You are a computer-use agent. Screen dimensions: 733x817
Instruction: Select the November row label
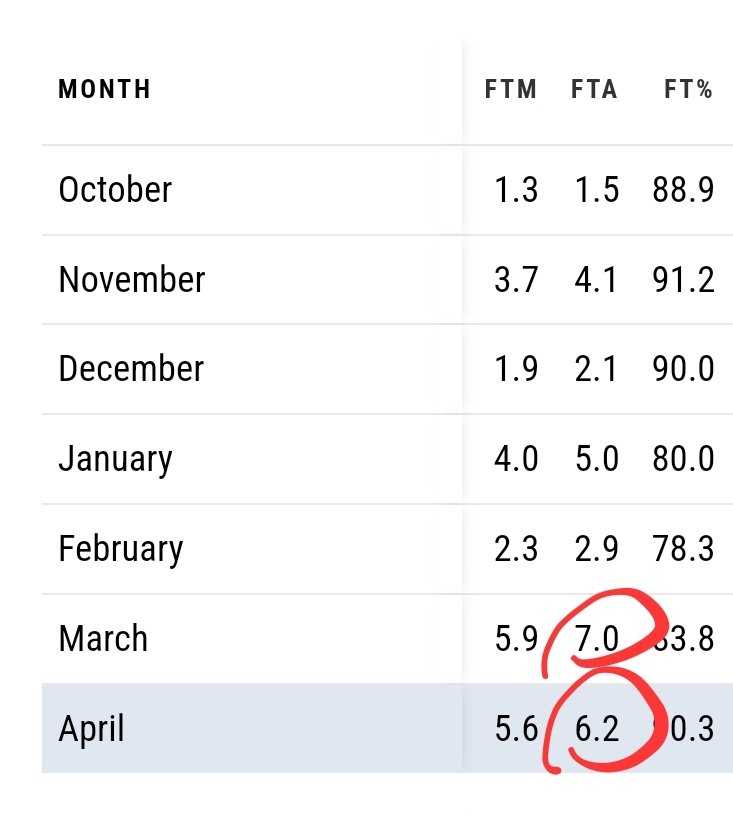point(132,279)
